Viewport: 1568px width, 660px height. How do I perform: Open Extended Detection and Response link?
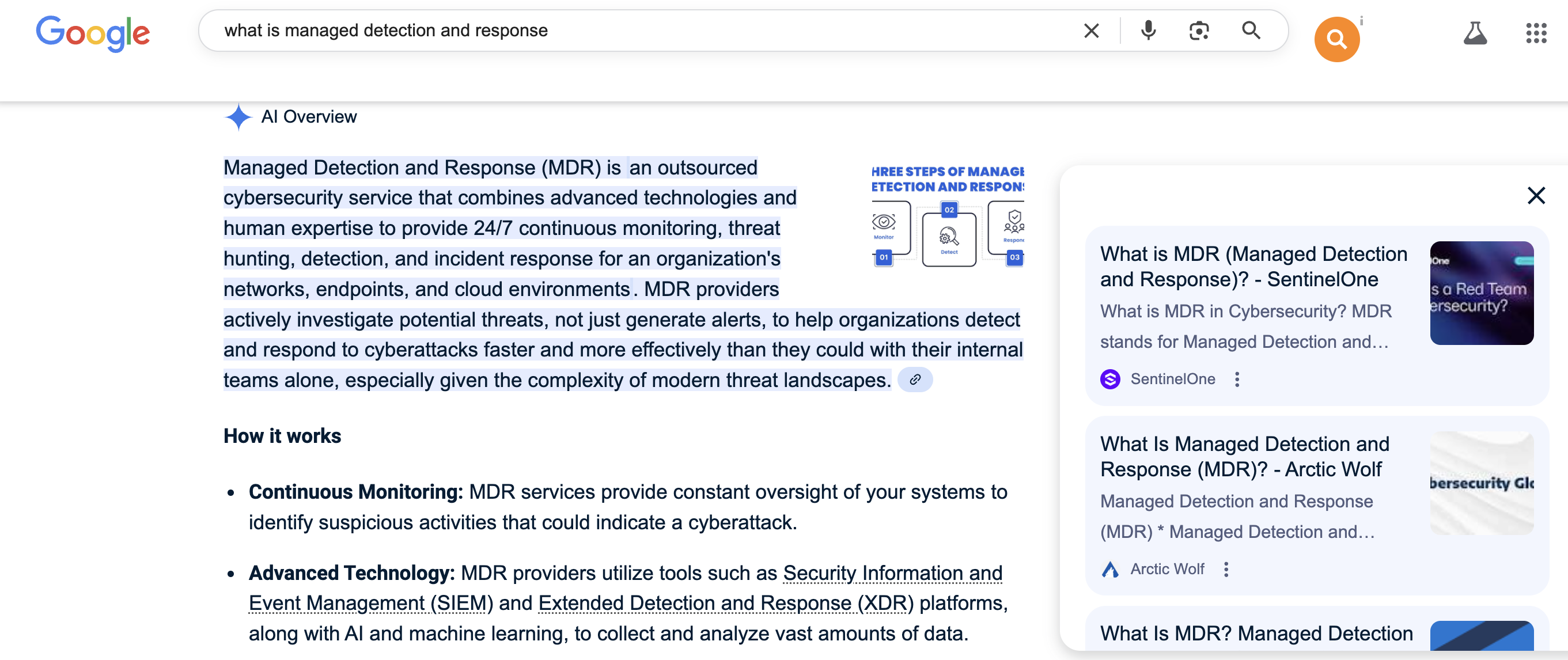point(724,604)
